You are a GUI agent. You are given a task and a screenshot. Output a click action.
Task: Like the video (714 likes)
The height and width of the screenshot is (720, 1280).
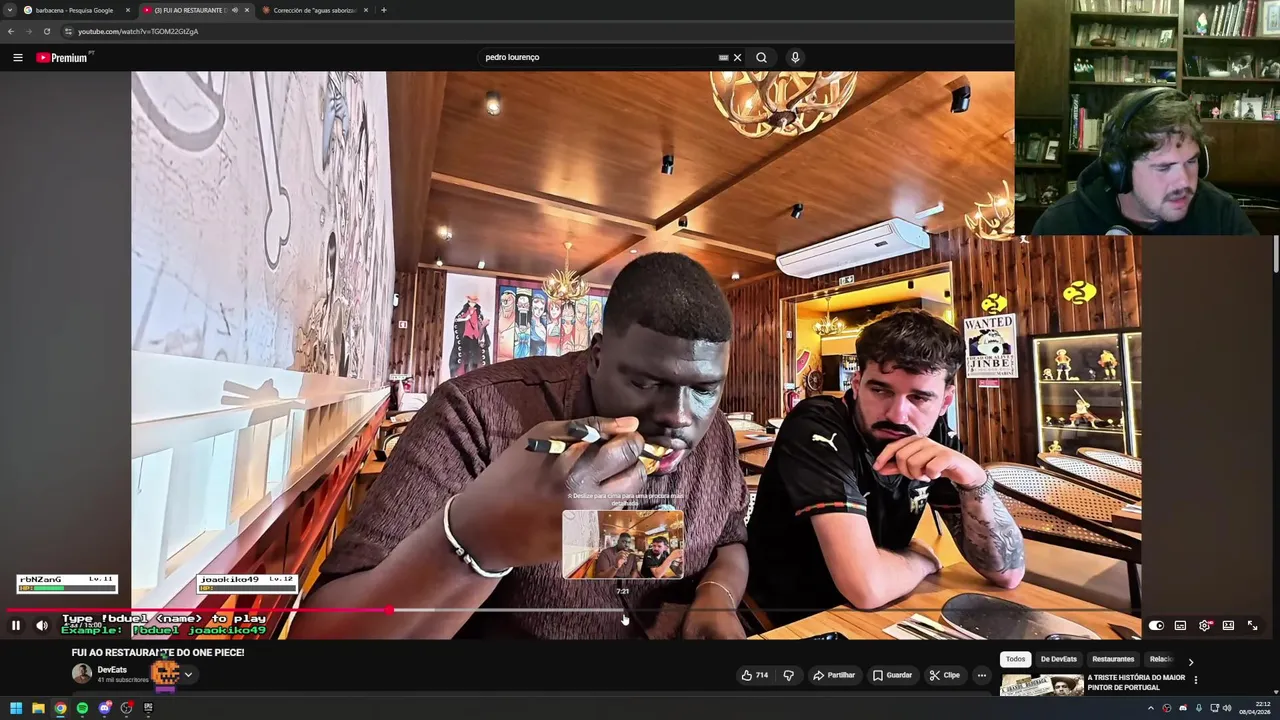(754, 675)
